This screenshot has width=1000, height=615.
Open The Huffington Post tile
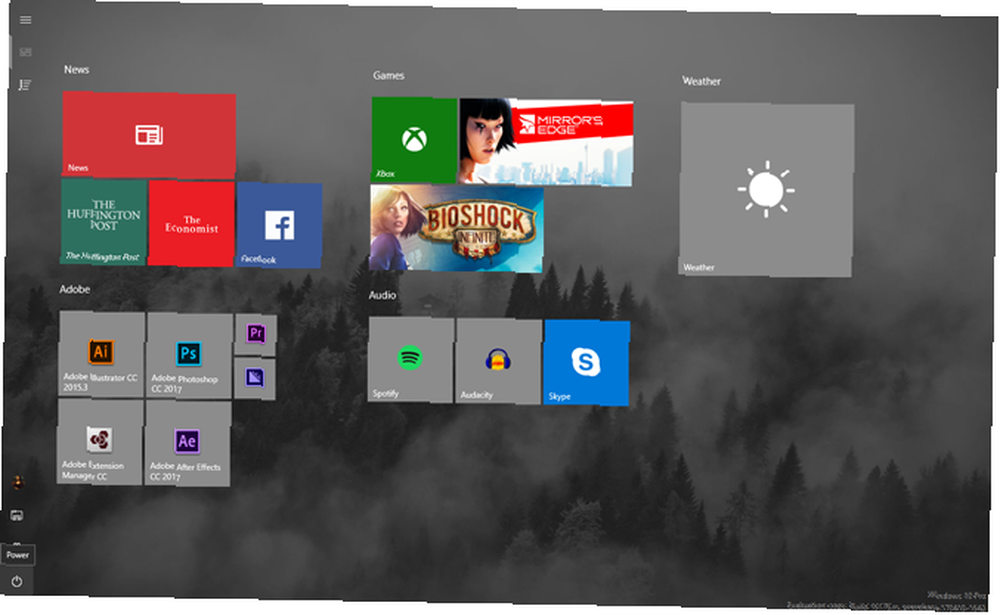[x=104, y=222]
